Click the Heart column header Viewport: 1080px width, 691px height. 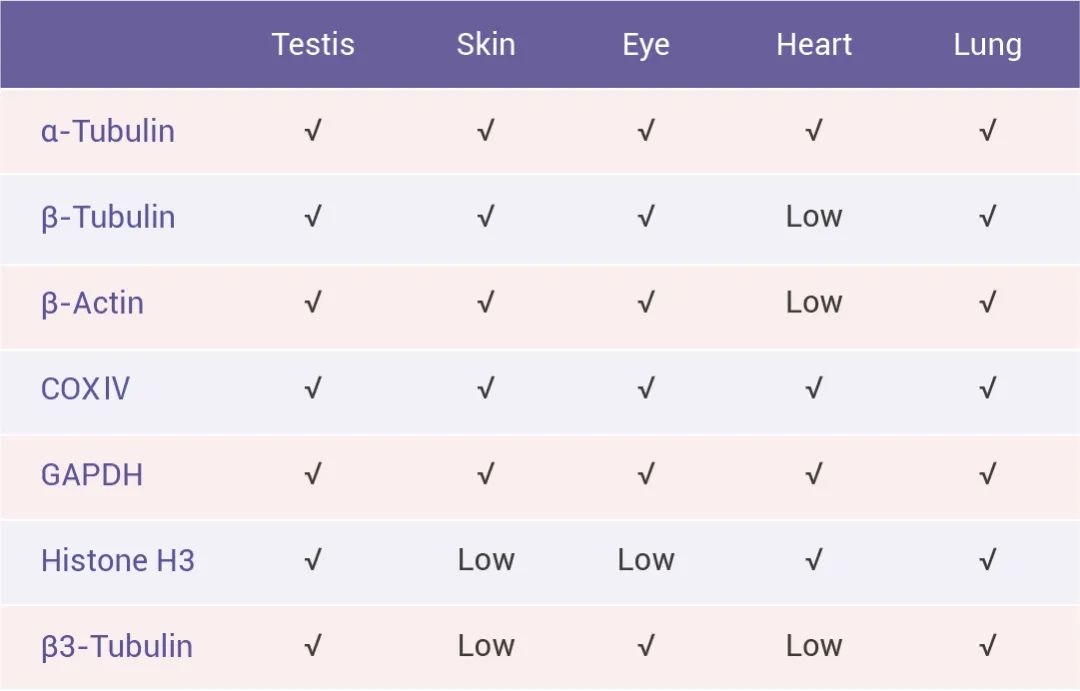[x=814, y=45]
